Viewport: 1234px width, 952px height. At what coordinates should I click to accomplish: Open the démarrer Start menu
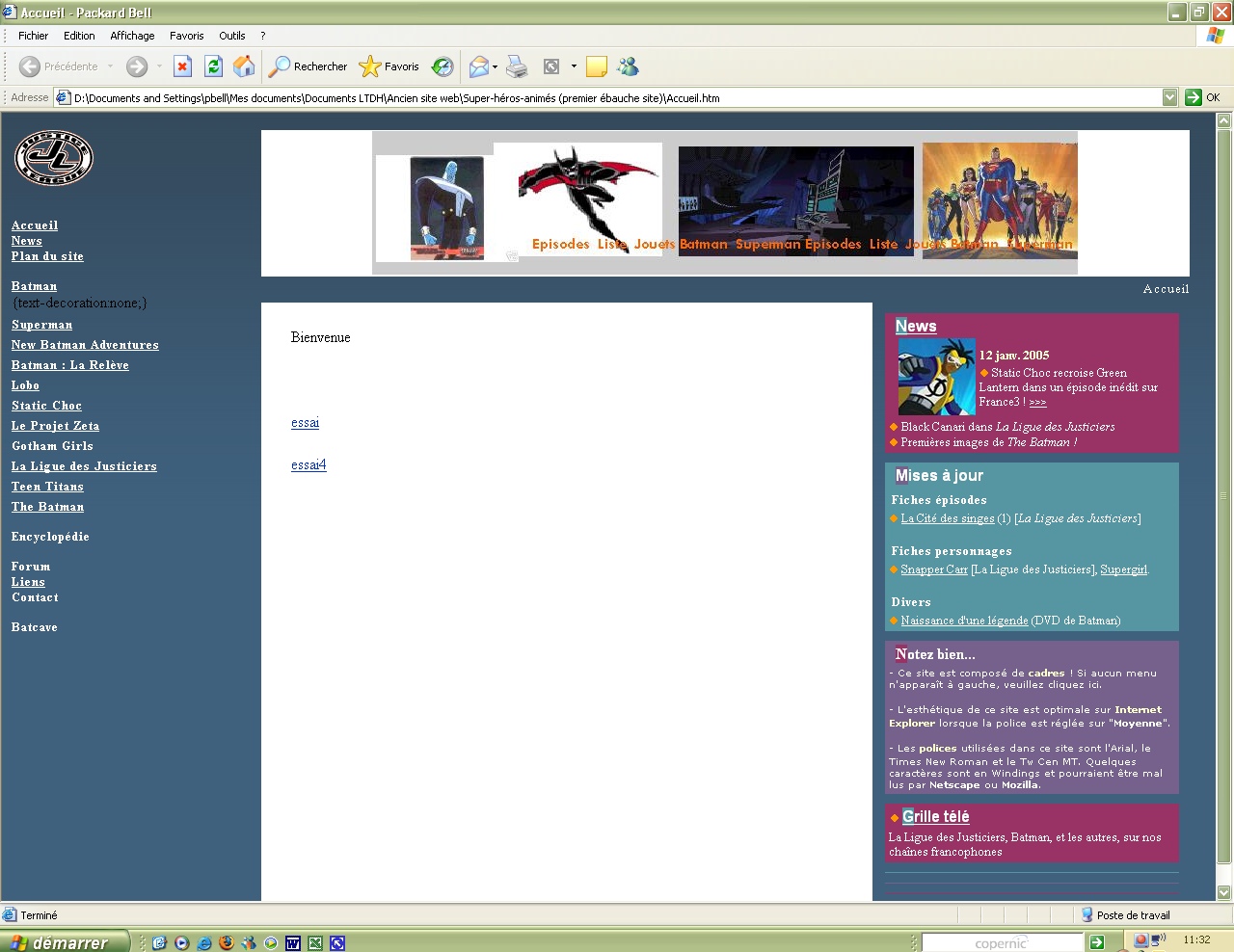pos(64,942)
